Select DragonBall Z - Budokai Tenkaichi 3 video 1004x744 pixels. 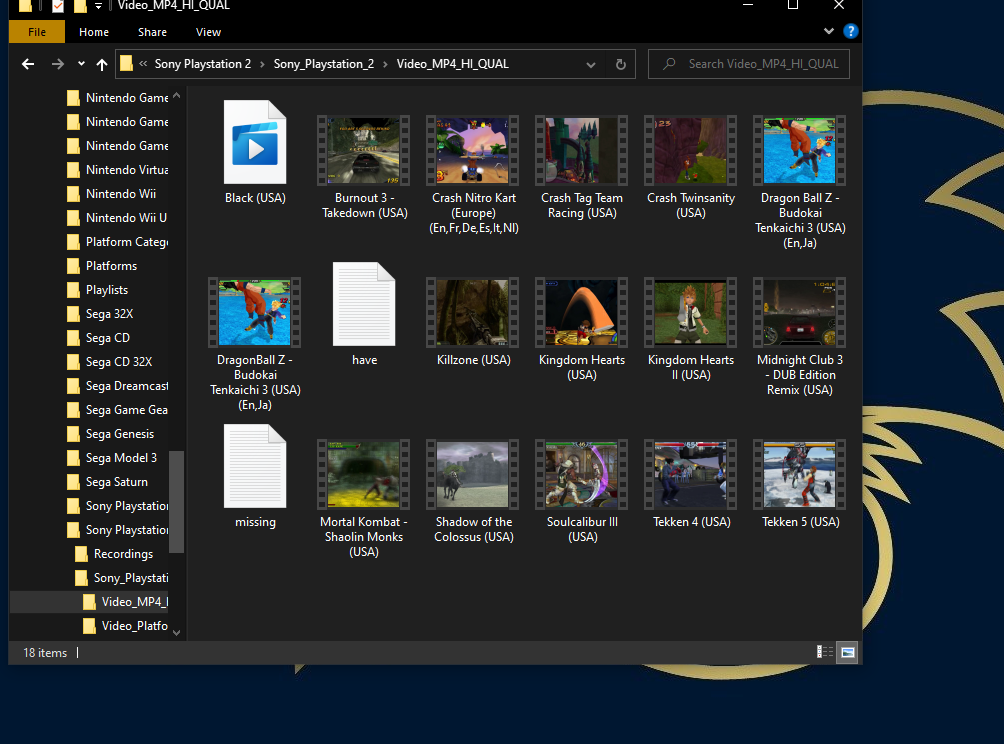pos(255,312)
